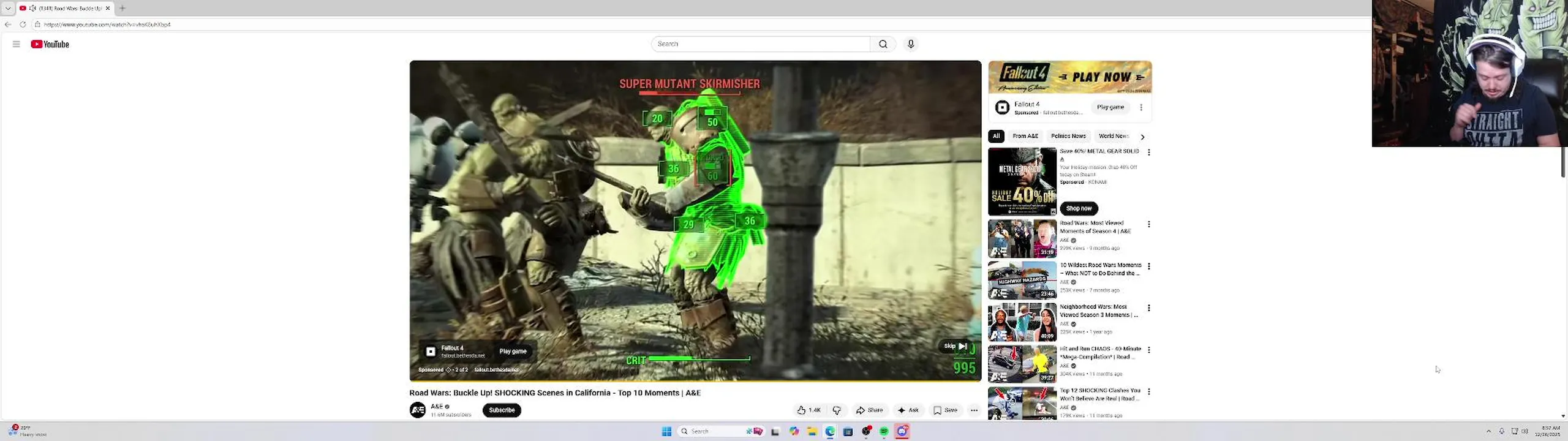Viewport: 1568px width, 441px height.
Task: Focus the YouTube search field
Action: pos(760,44)
